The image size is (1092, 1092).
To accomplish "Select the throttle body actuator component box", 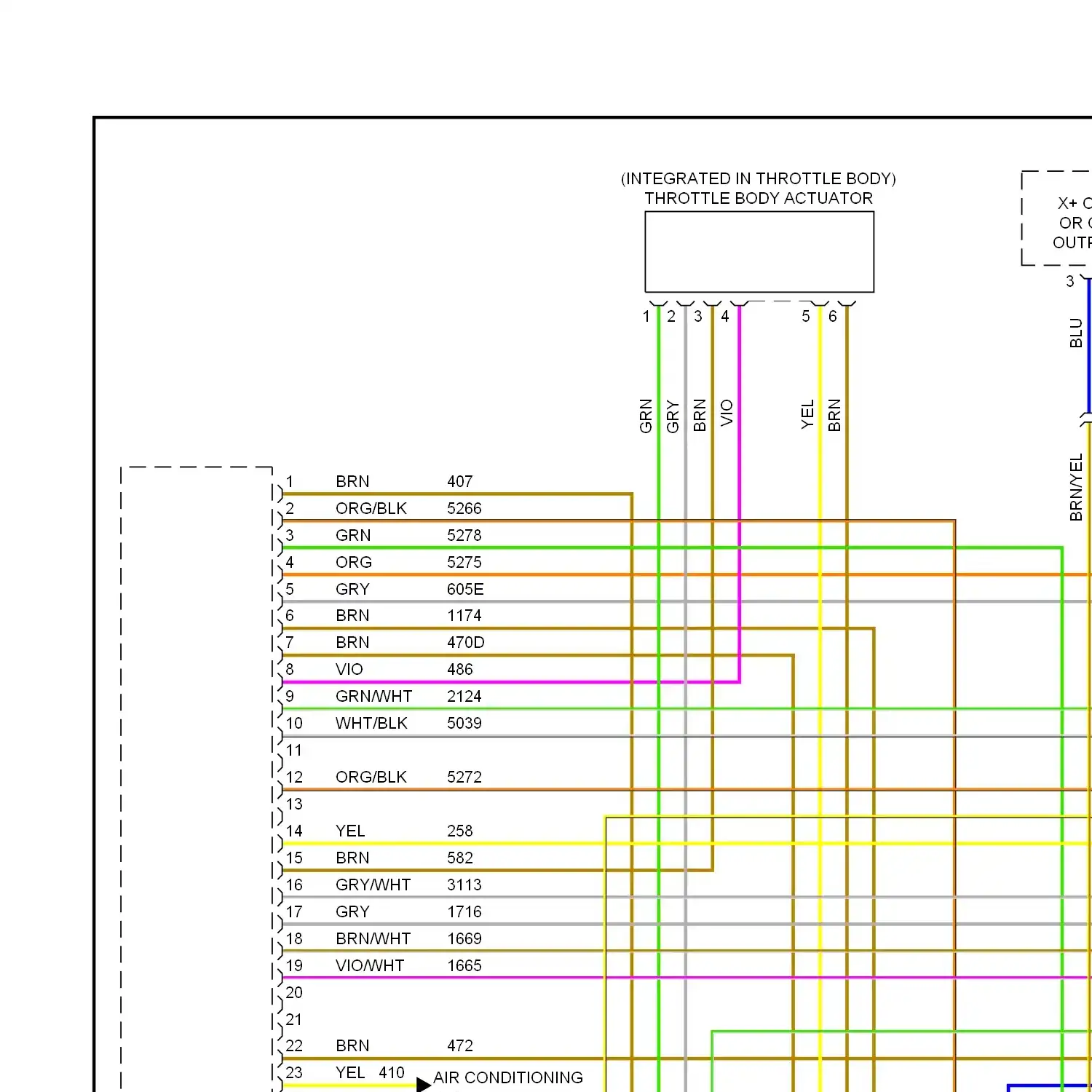I will pyautogui.click(x=759, y=252).
